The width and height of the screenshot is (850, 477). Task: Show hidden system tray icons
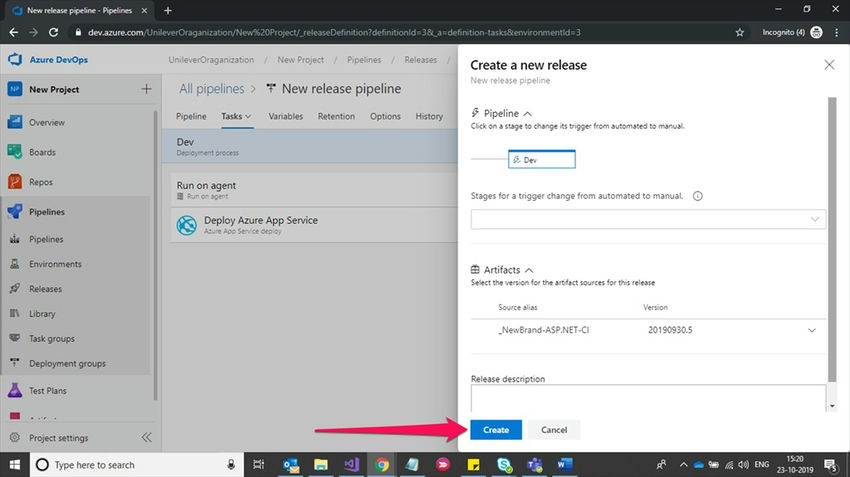coord(683,465)
